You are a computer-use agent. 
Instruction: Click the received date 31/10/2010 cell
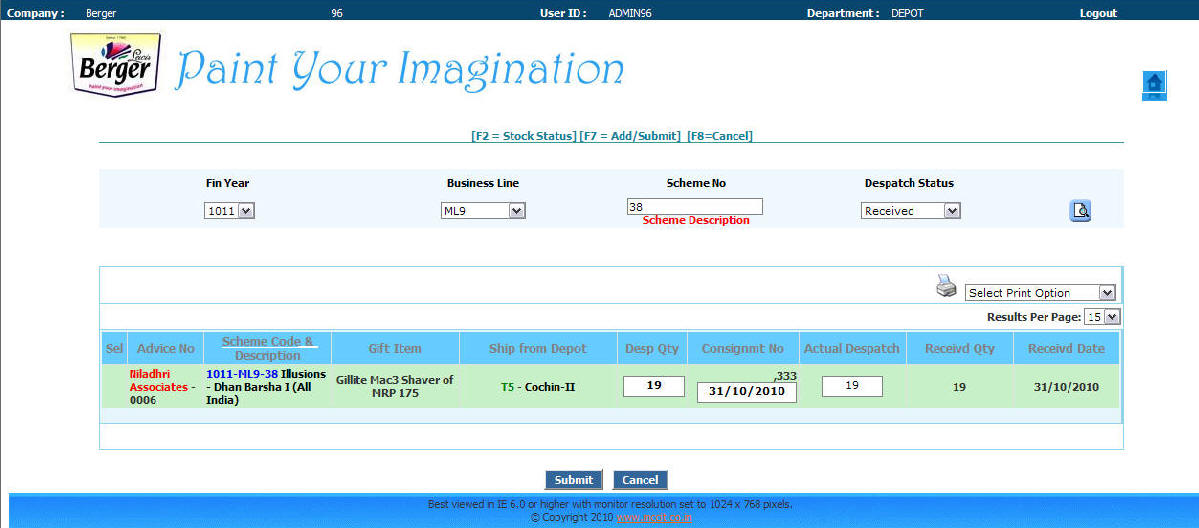(x=1066, y=386)
